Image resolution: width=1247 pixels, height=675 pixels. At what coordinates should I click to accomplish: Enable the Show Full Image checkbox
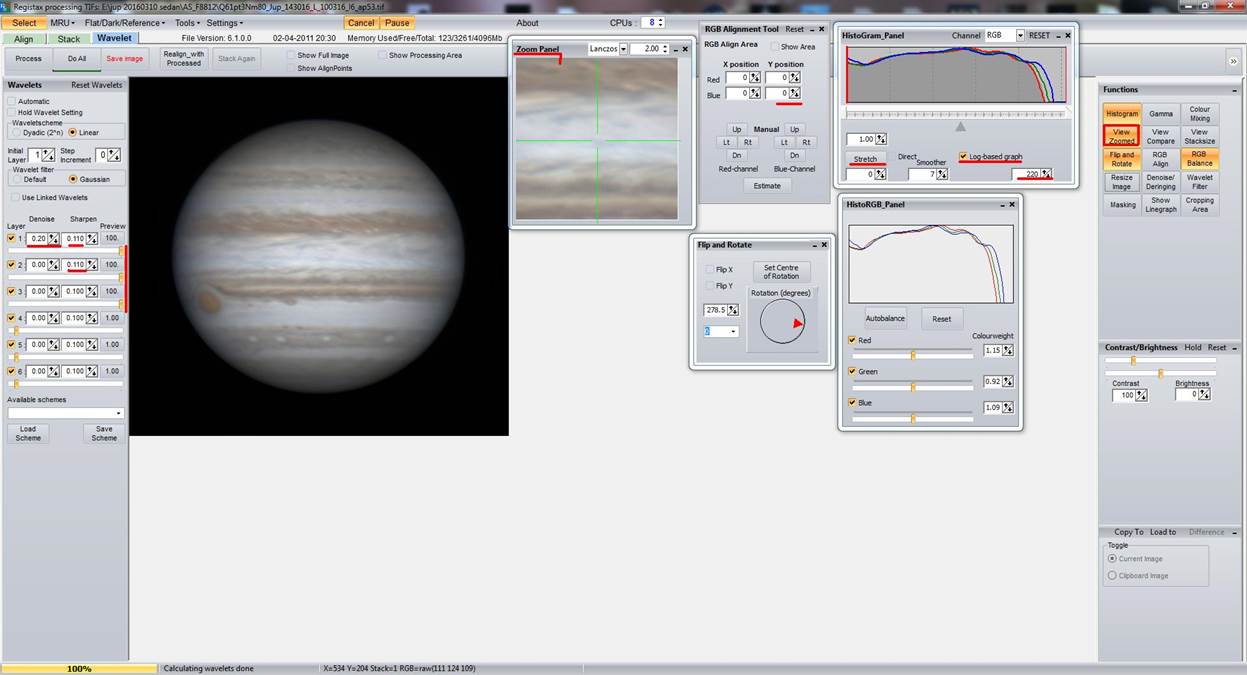coord(291,56)
